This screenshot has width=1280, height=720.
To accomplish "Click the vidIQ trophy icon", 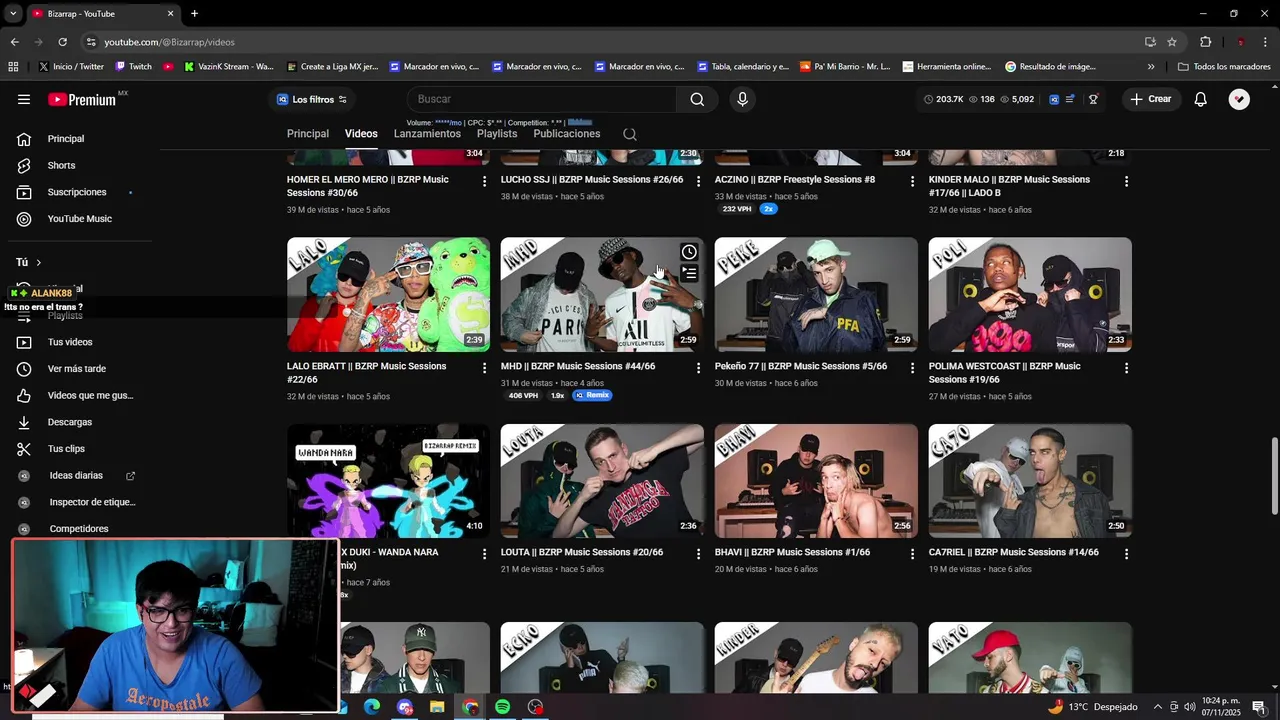I will [1094, 99].
